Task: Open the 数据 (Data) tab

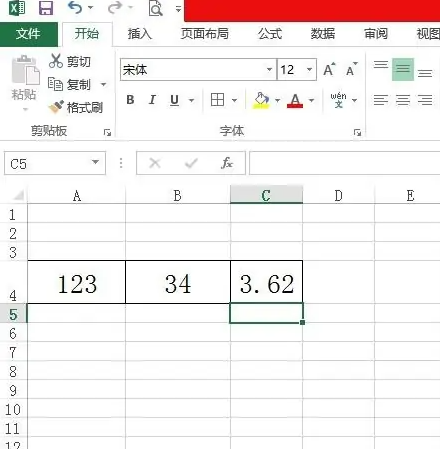Action: pyautogui.click(x=323, y=34)
